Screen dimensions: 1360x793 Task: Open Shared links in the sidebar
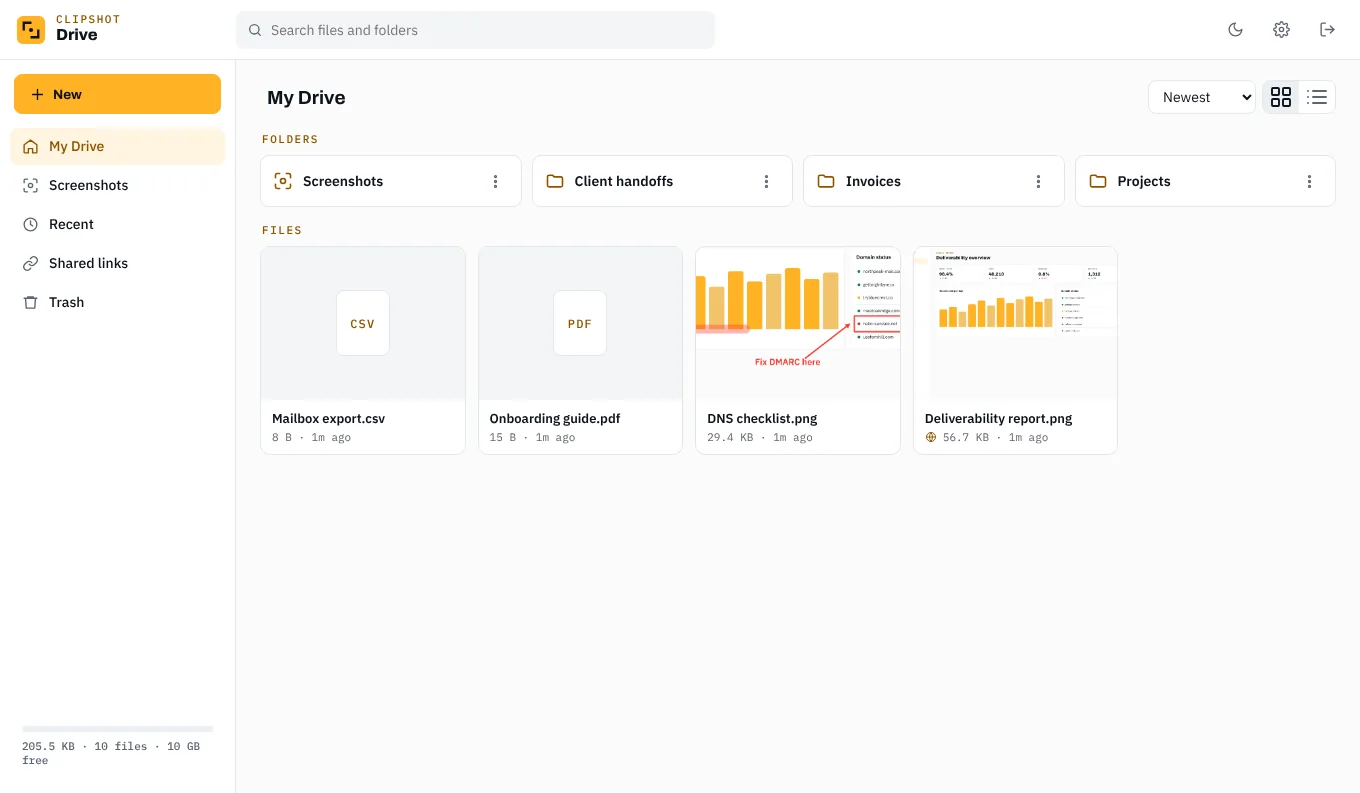[x=117, y=263]
